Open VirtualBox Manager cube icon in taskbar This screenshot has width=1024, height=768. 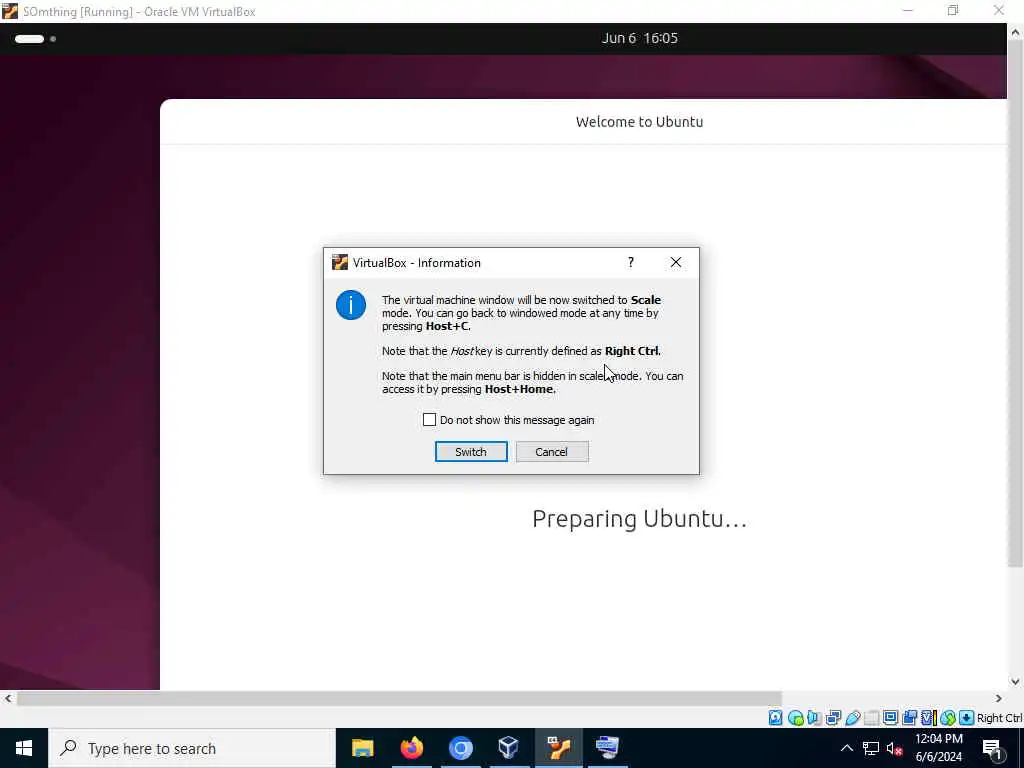[509, 748]
